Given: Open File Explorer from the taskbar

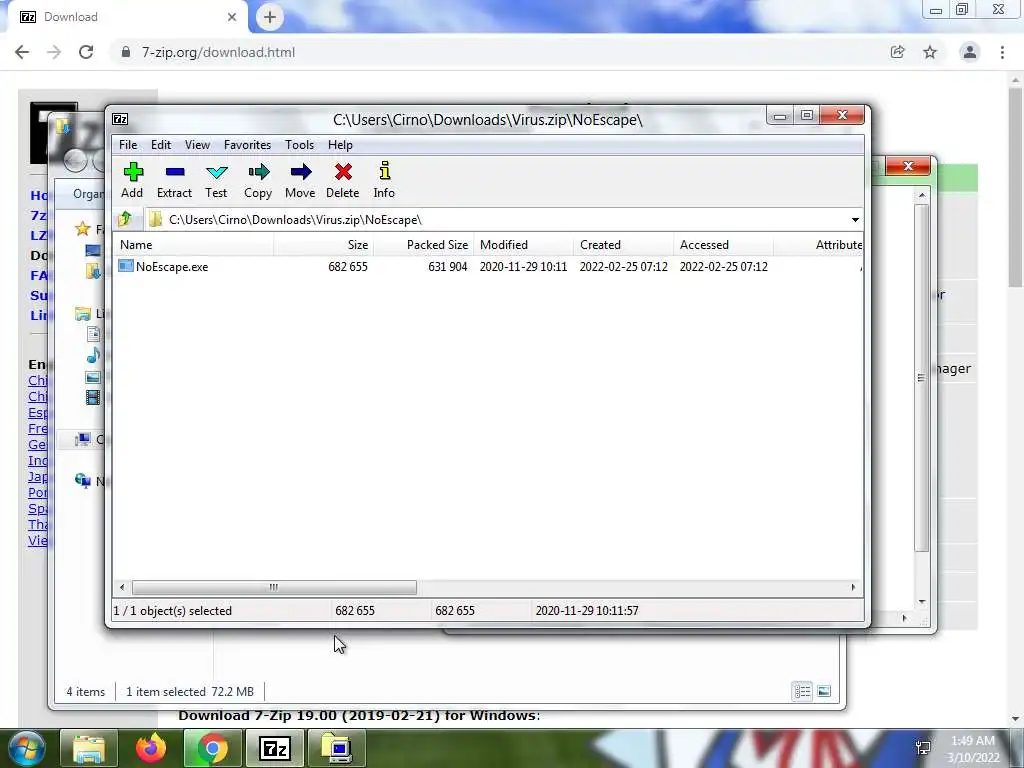Looking at the screenshot, I should [x=89, y=748].
